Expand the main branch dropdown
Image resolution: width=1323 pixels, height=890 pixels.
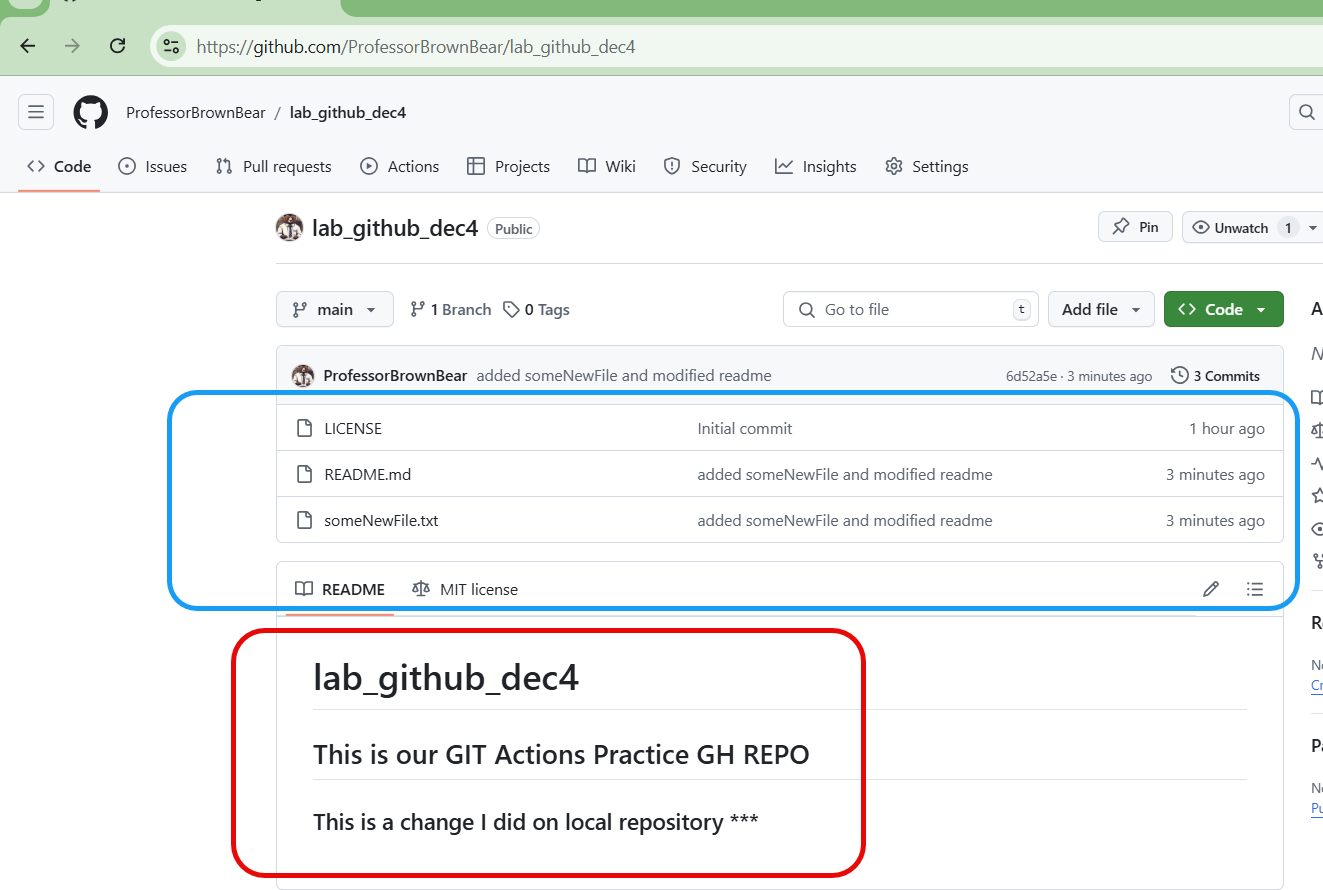334,310
